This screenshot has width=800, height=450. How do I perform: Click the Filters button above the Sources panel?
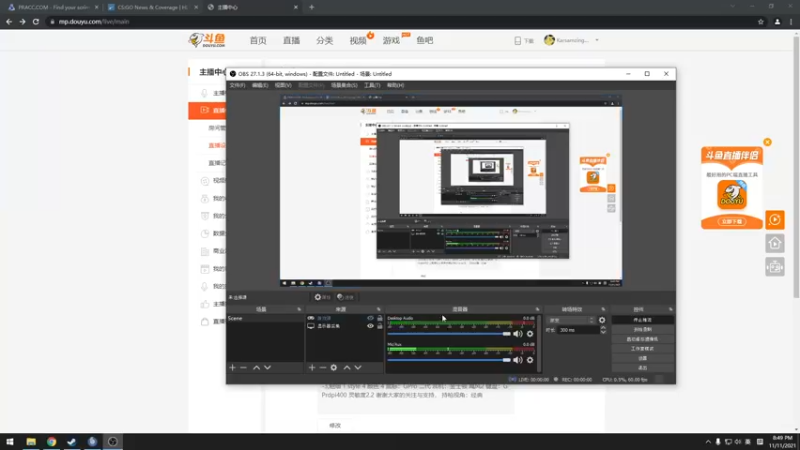(345, 297)
